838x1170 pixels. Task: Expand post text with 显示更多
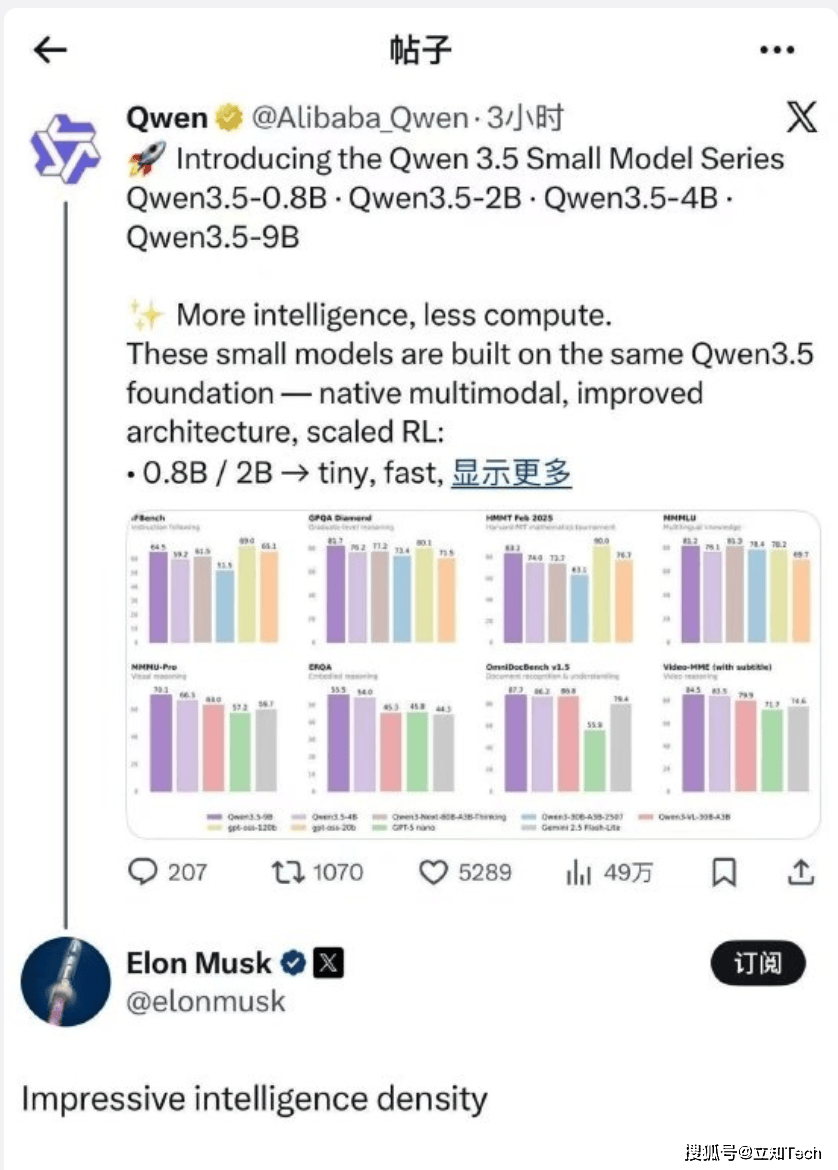[511, 472]
